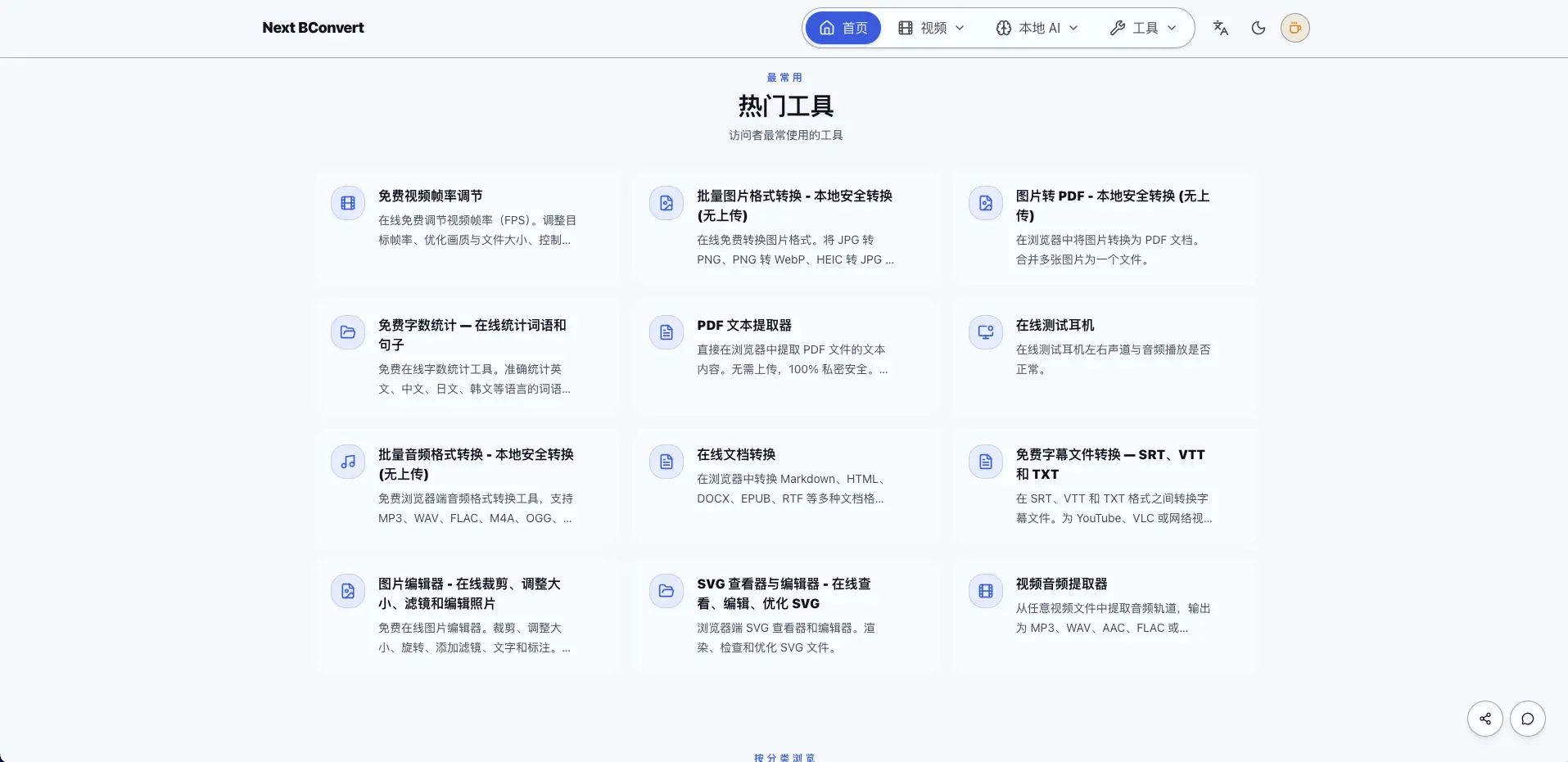The width and height of the screenshot is (1568, 762).
Task: Click the monitor icon of 在线测试耳机
Action: point(986,332)
